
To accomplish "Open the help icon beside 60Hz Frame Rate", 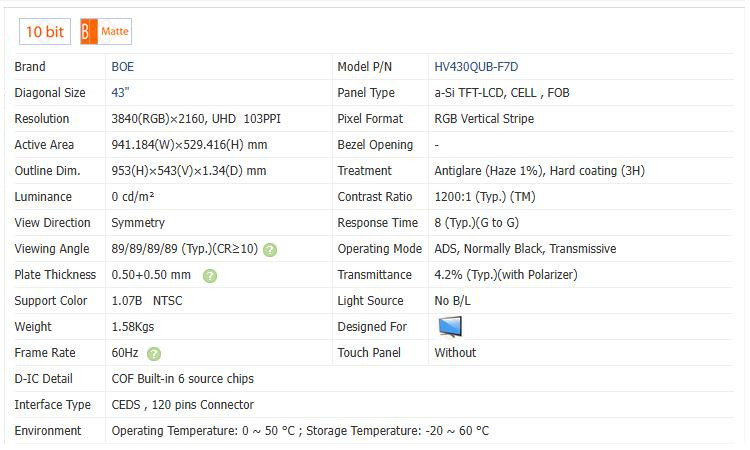I will [x=154, y=353].
